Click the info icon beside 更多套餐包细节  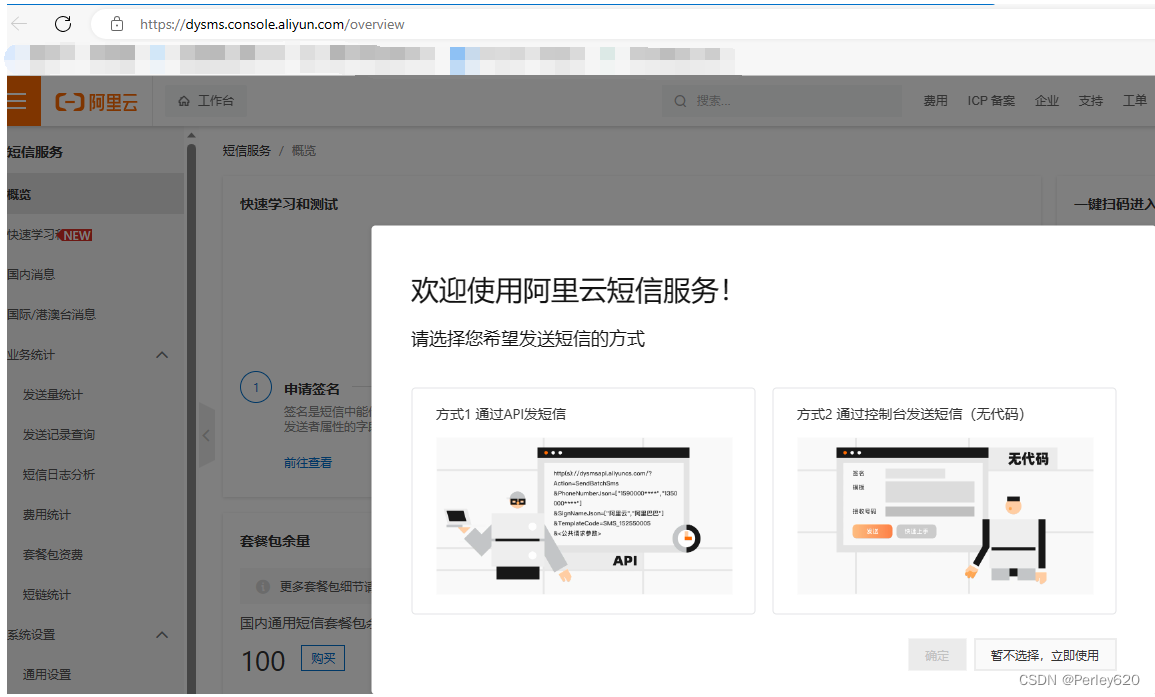pyautogui.click(x=262, y=586)
